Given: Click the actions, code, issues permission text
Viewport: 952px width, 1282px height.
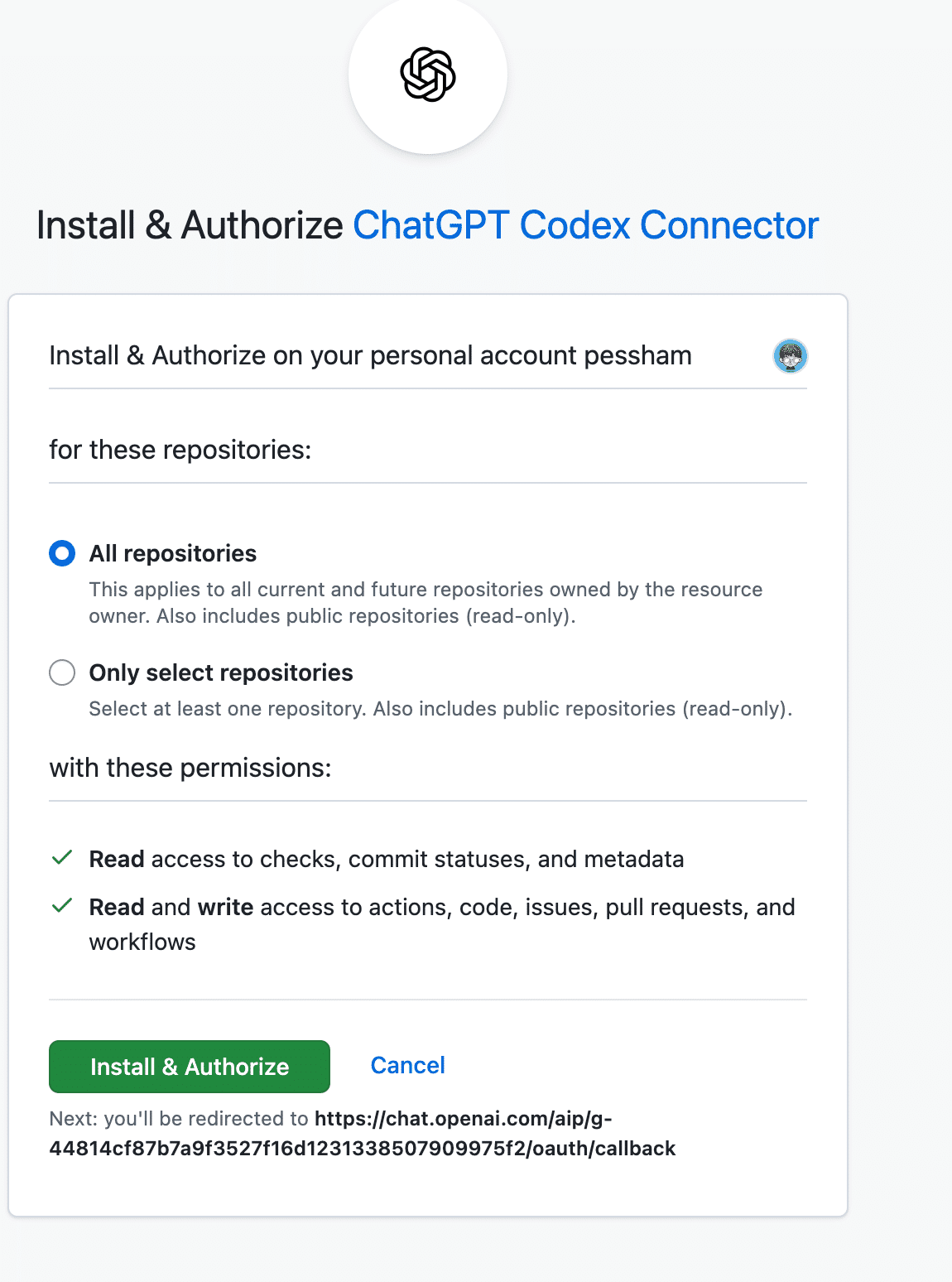Looking at the screenshot, I should pos(442,908).
